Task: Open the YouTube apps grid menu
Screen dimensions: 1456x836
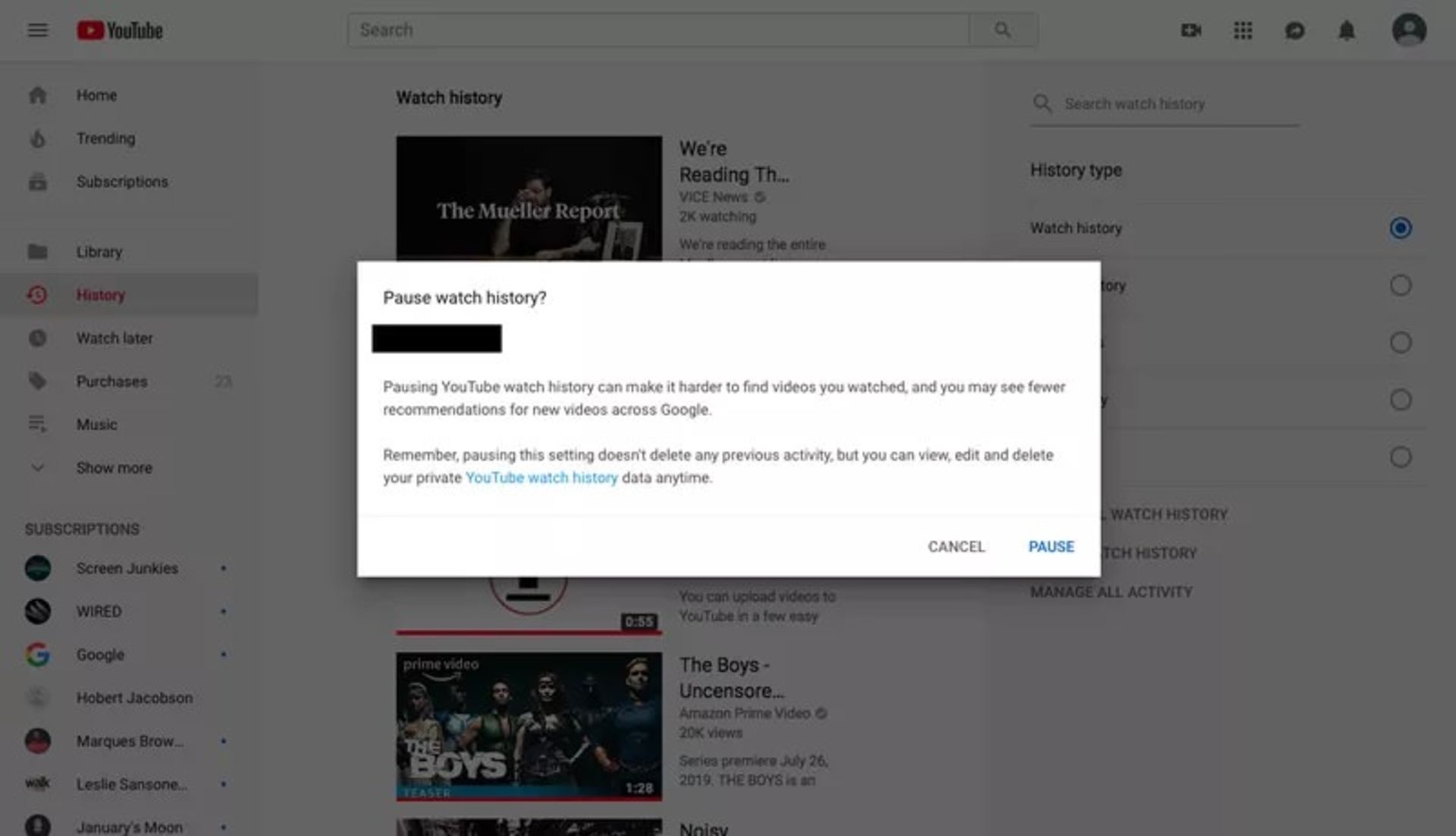Action: tap(1243, 29)
